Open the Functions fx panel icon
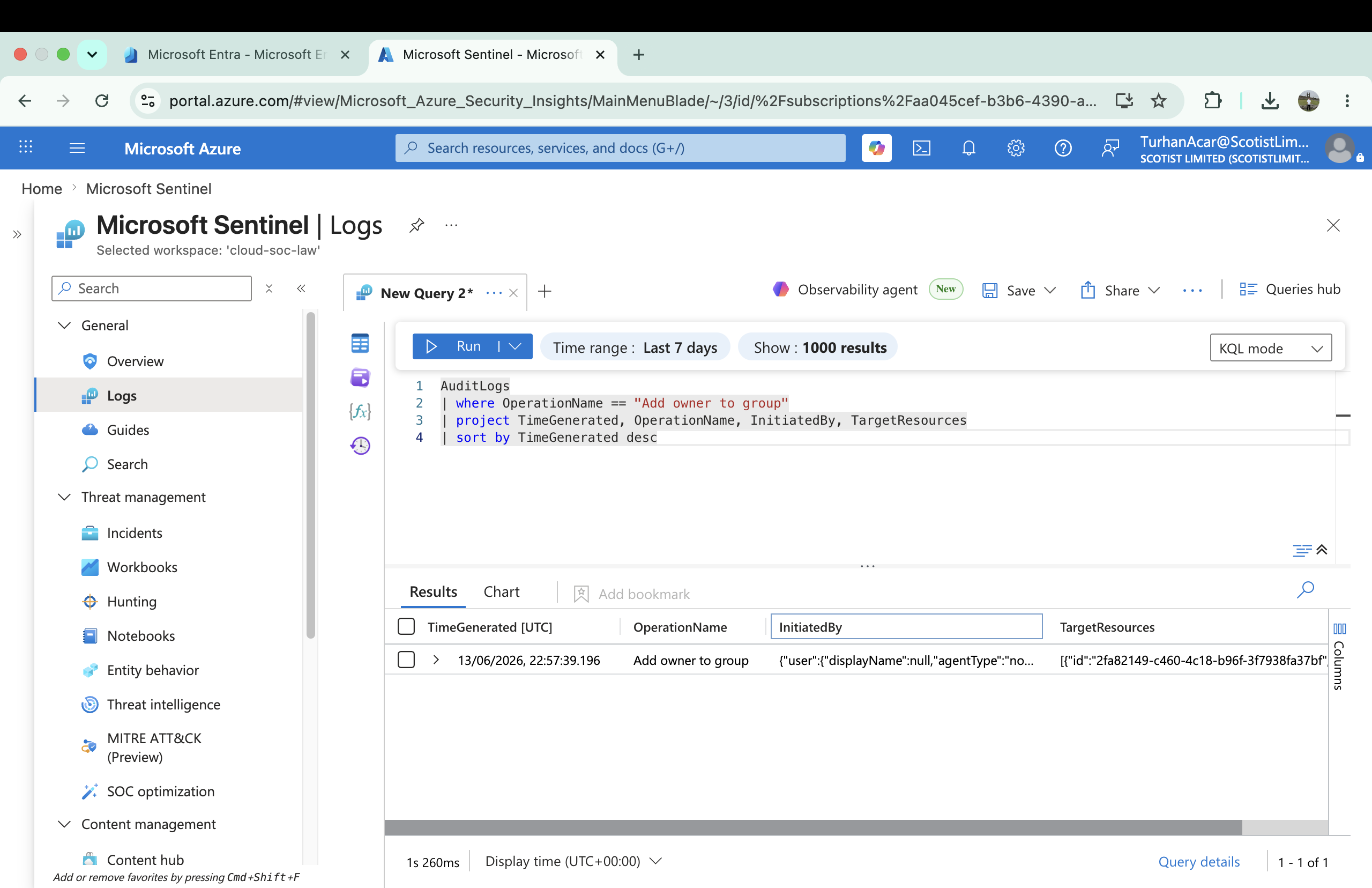Viewport: 1372px width, 888px height. [x=360, y=412]
